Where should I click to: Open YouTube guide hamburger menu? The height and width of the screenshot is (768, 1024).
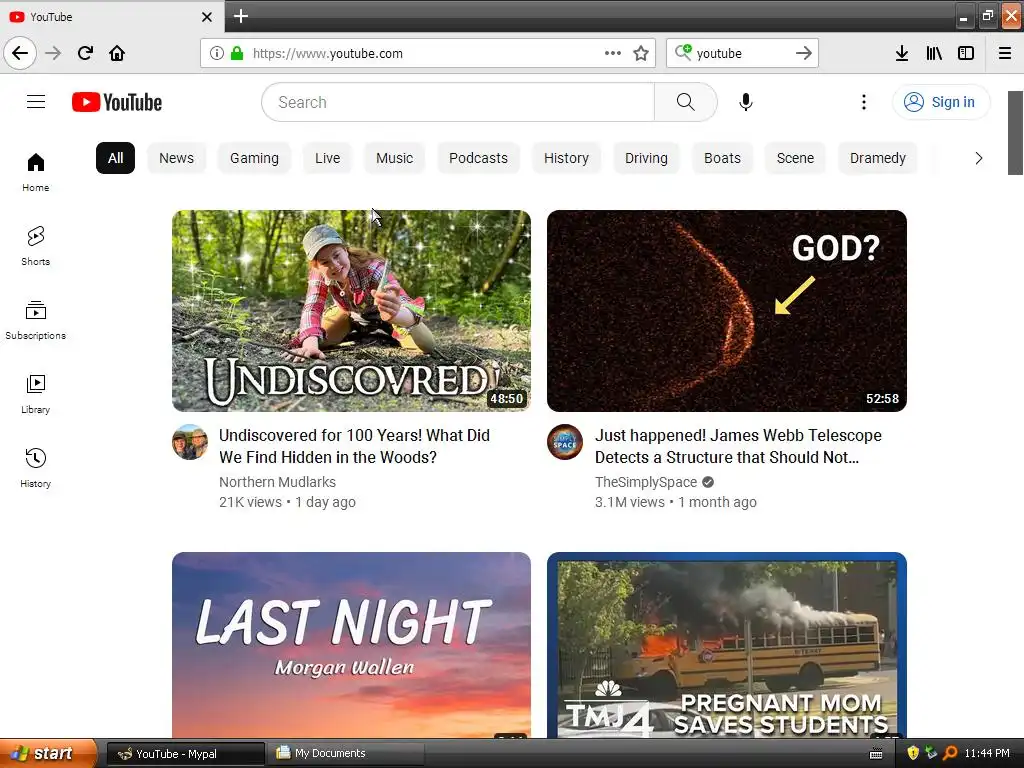36,102
